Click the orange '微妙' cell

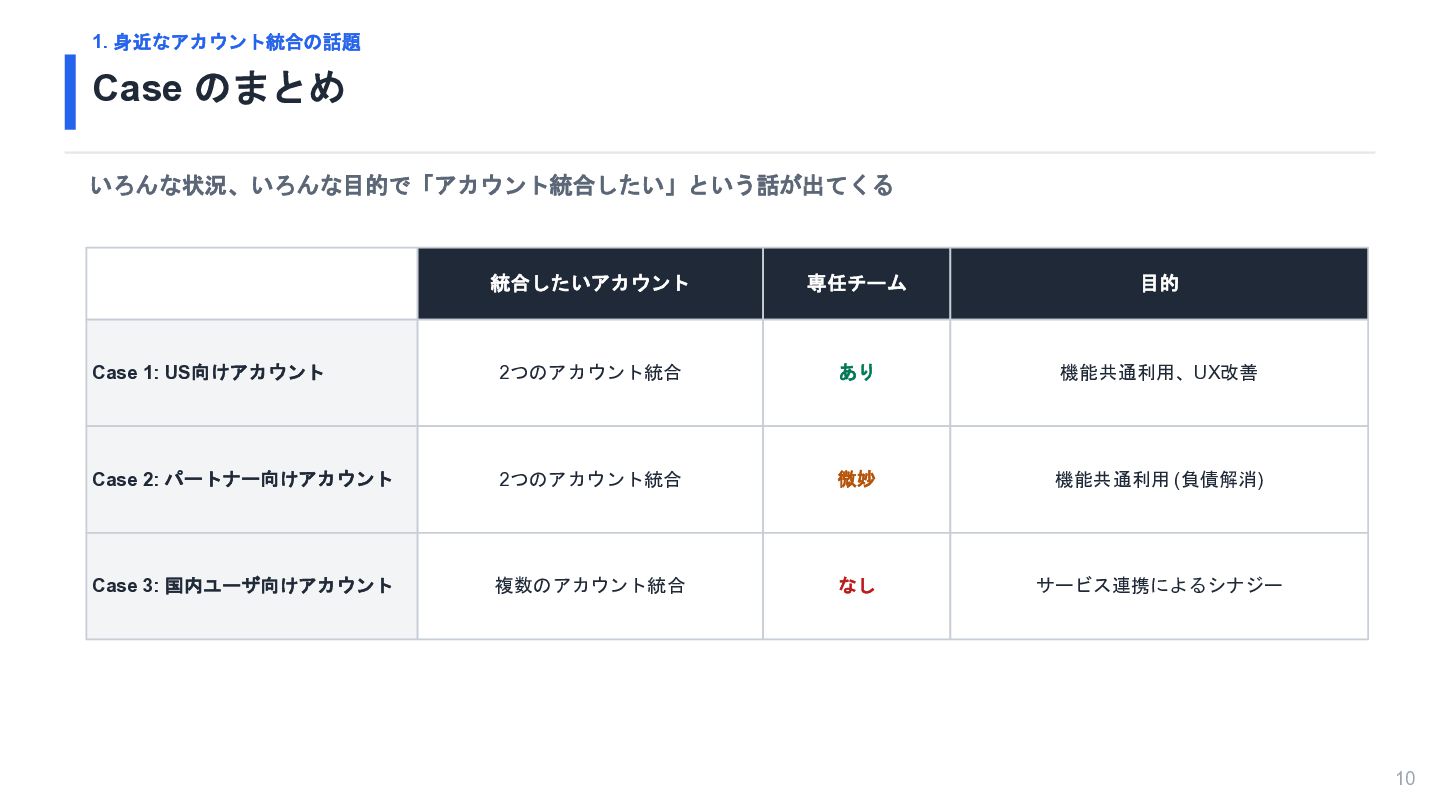click(857, 479)
